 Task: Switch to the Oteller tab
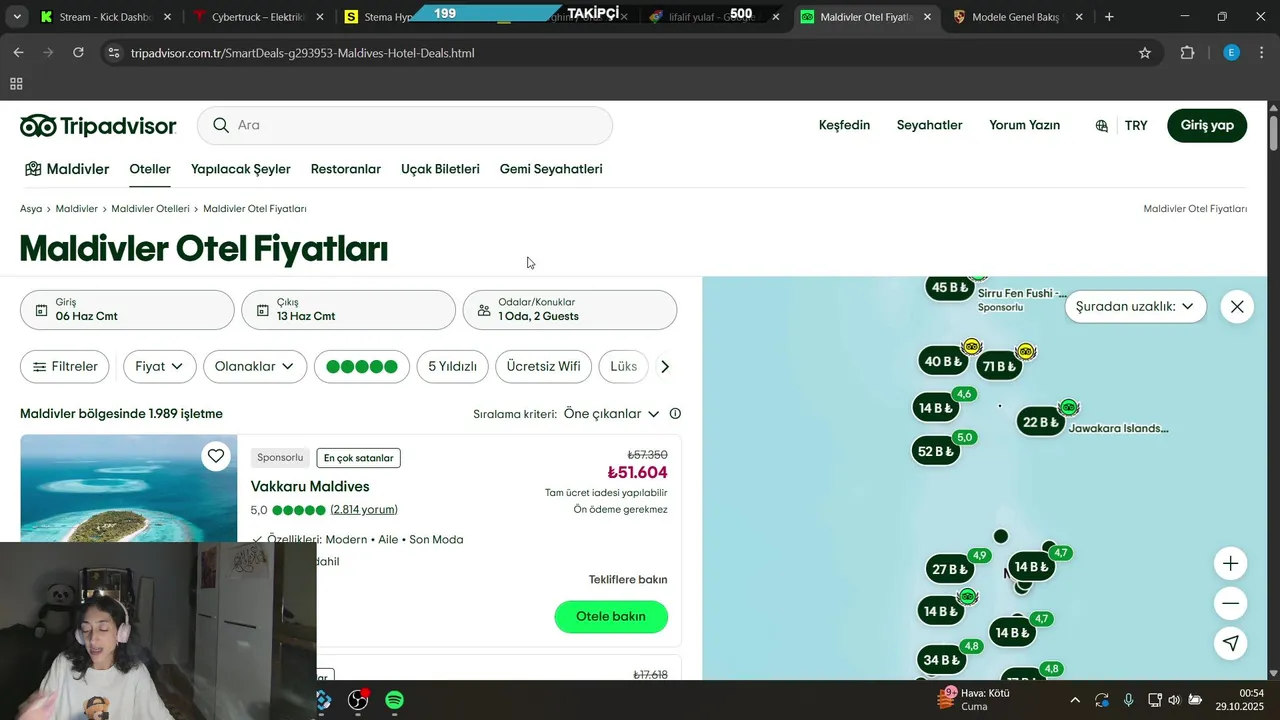pos(150,169)
